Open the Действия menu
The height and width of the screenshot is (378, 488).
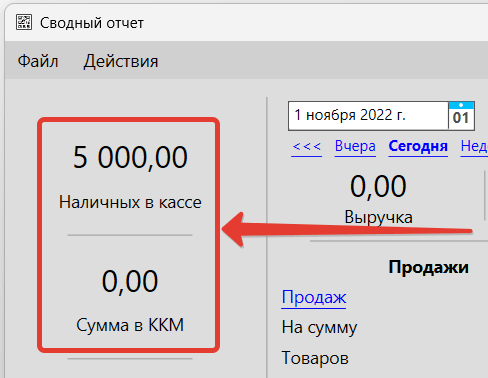click(x=121, y=62)
